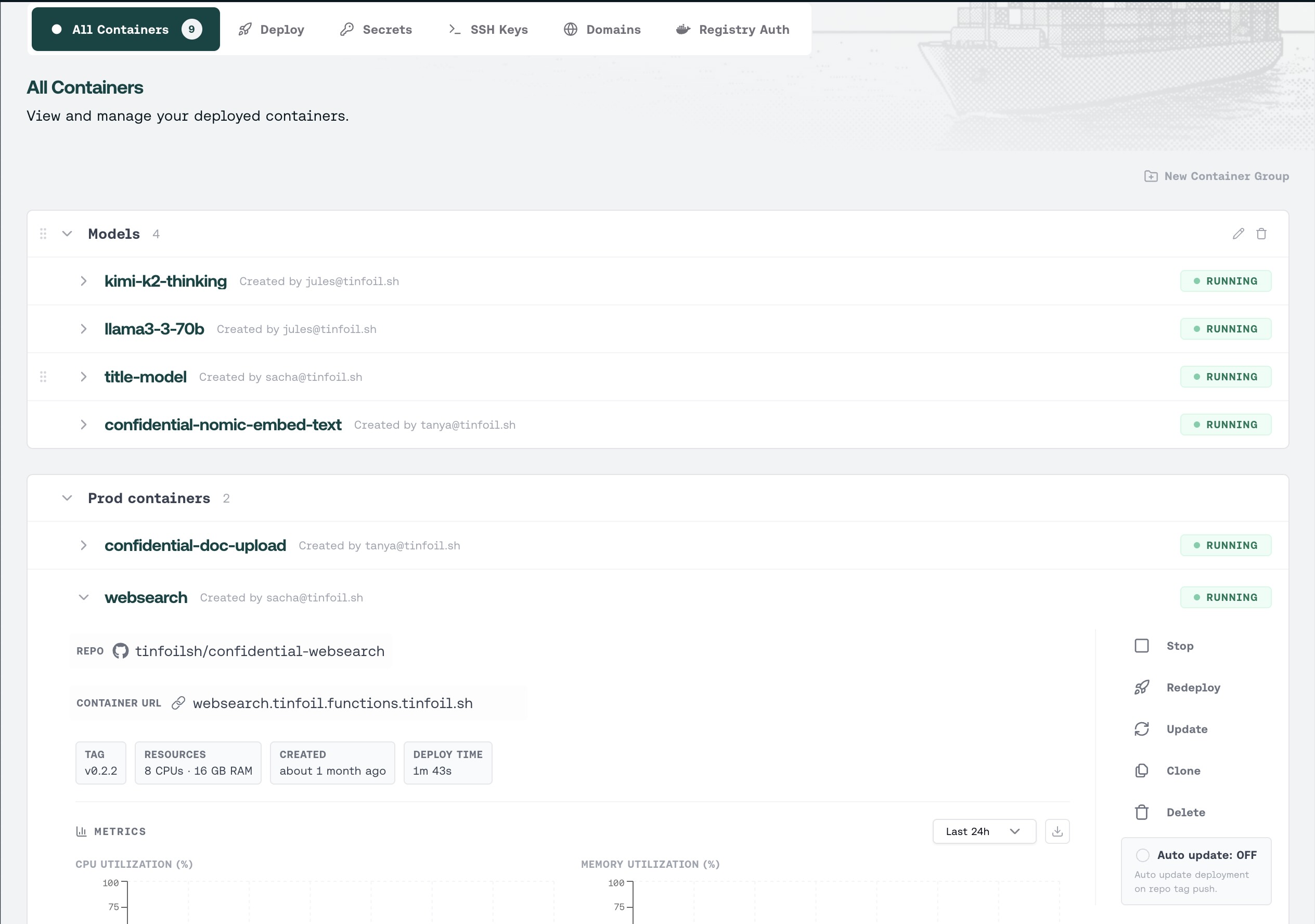Open the websearch.tinfoil.functions.tinfoil.sh container URL
The width and height of the screenshot is (1315, 924).
click(x=332, y=703)
